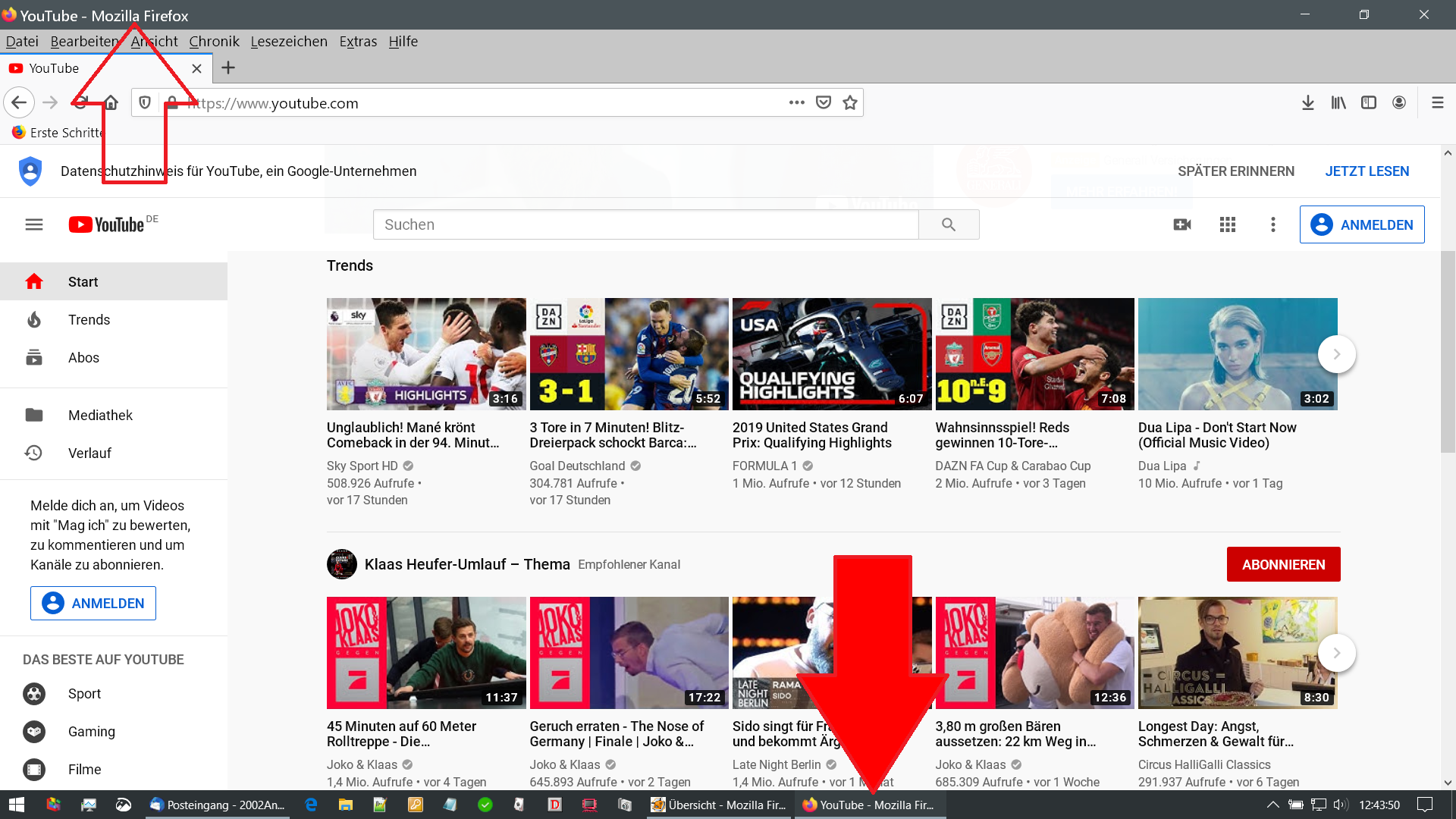Open the Datei menu
Viewport: 1456px width, 819px height.
click(22, 42)
